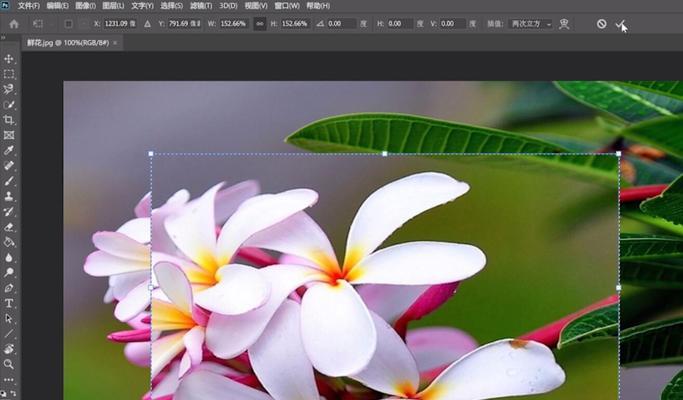Open the 文件(F) menu
Image resolution: width=683 pixels, height=400 pixels.
coord(29,6)
